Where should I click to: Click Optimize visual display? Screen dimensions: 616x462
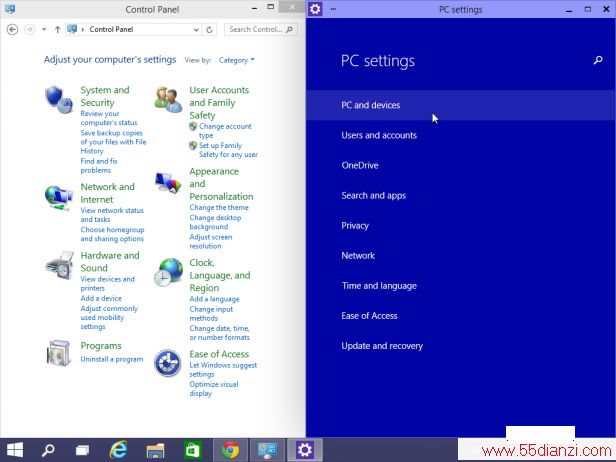[x=214, y=389]
